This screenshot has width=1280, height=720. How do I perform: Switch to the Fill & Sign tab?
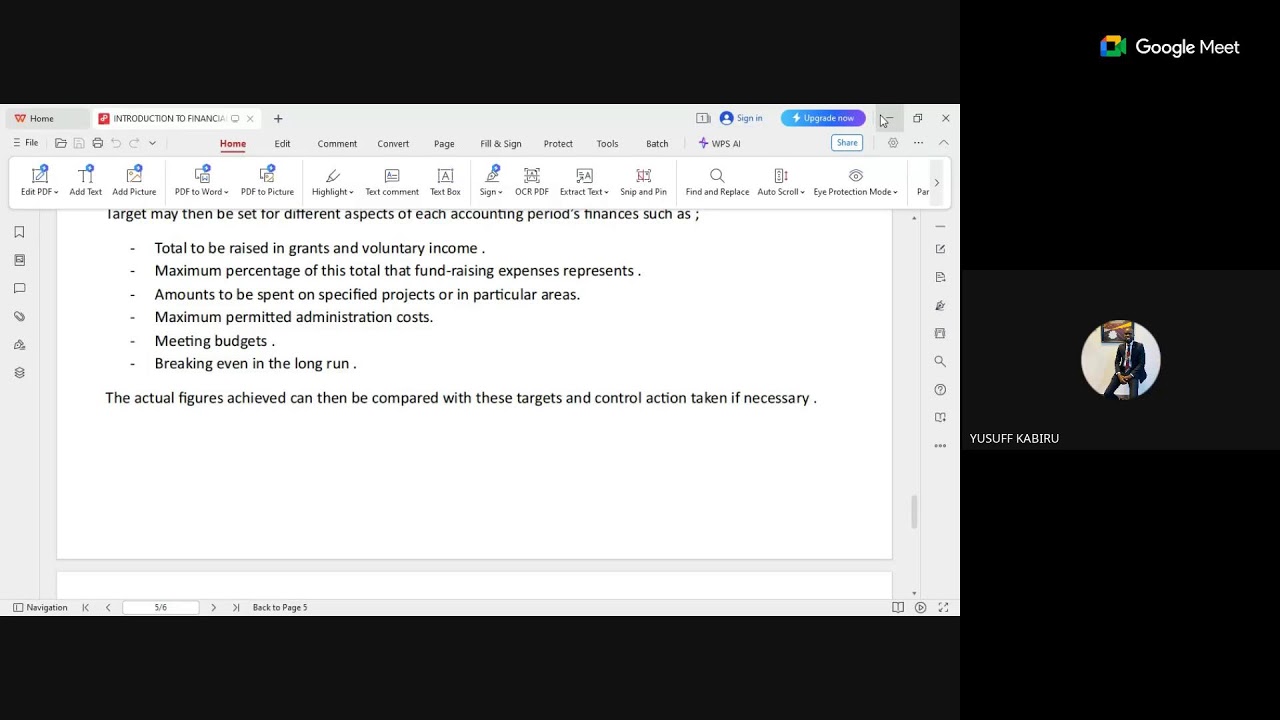500,143
